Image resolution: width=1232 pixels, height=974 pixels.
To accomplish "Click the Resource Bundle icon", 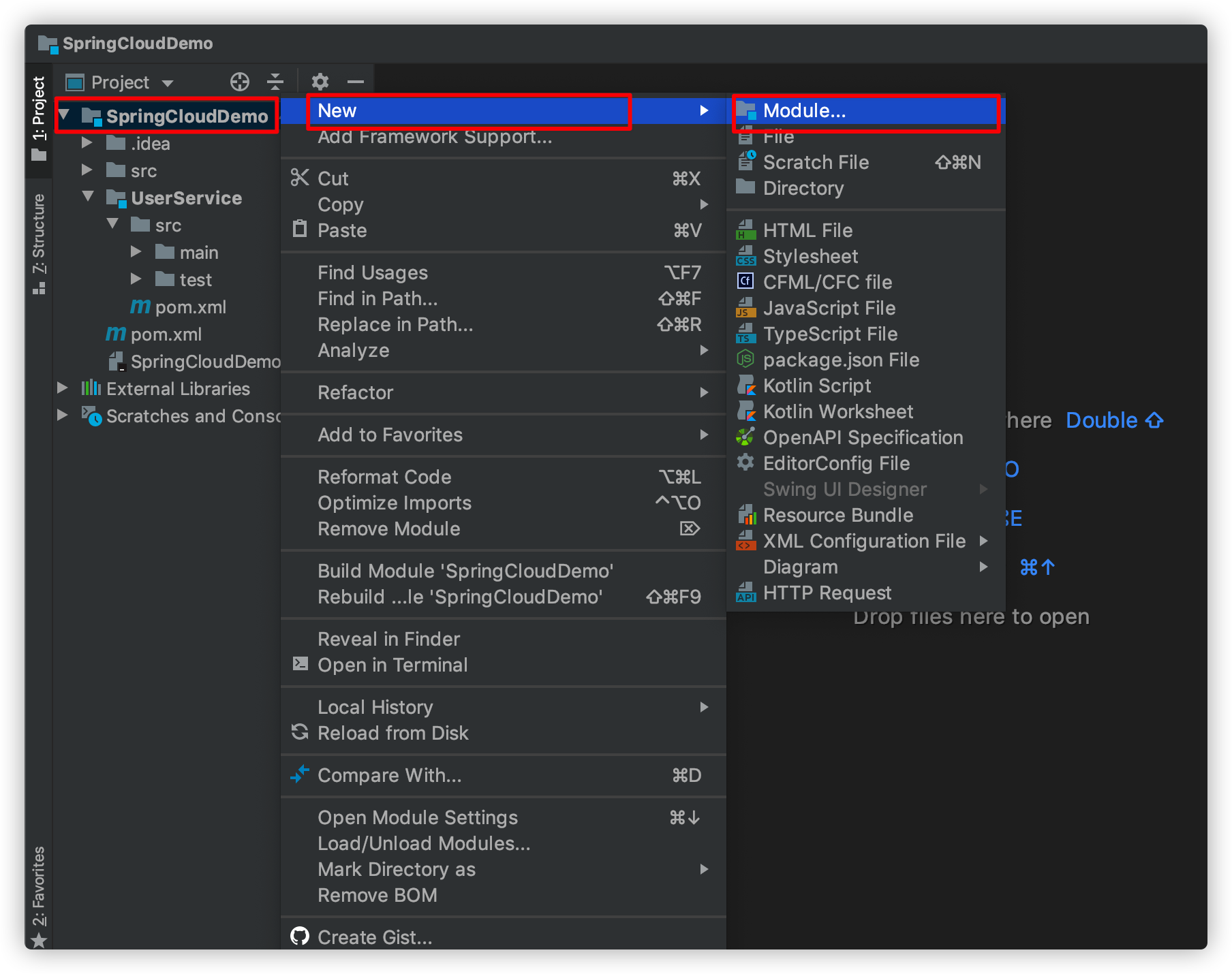I will click(747, 514).
